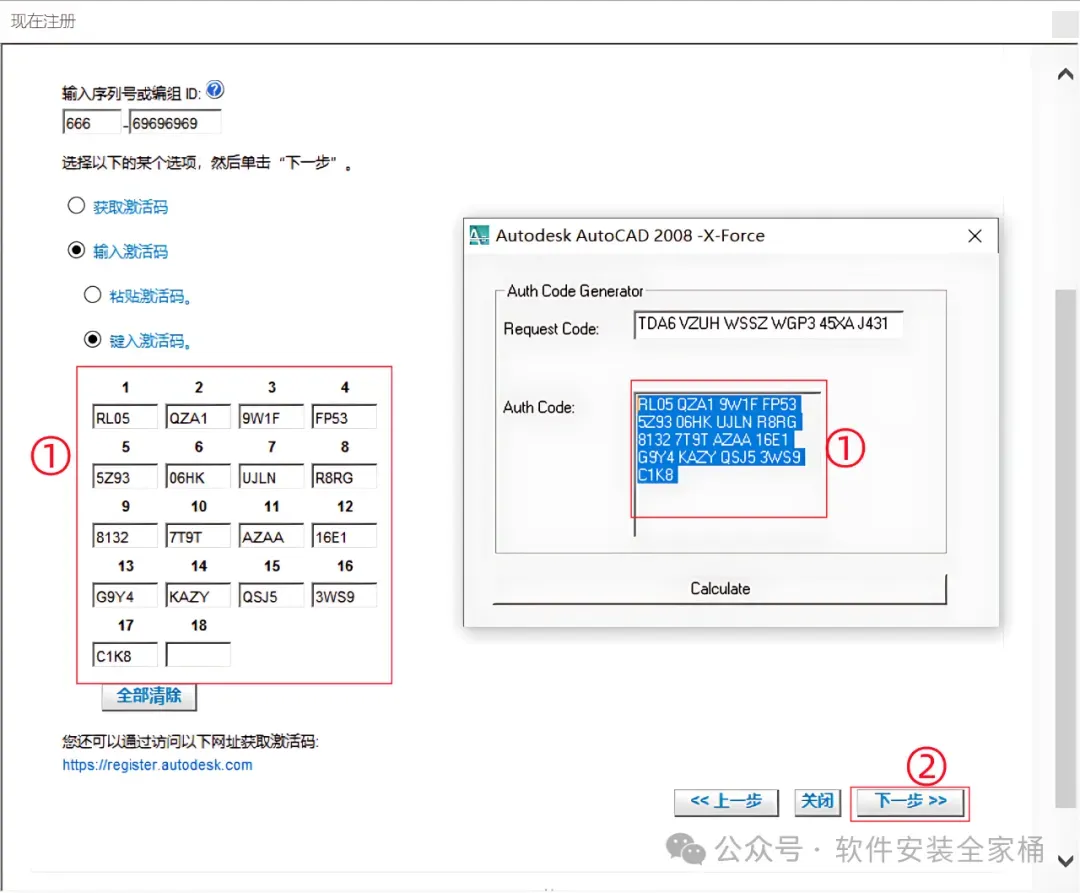The image size is (1080, 893).
Task: Click activation field 5 containing 5Z93
Action: (125, 477)
